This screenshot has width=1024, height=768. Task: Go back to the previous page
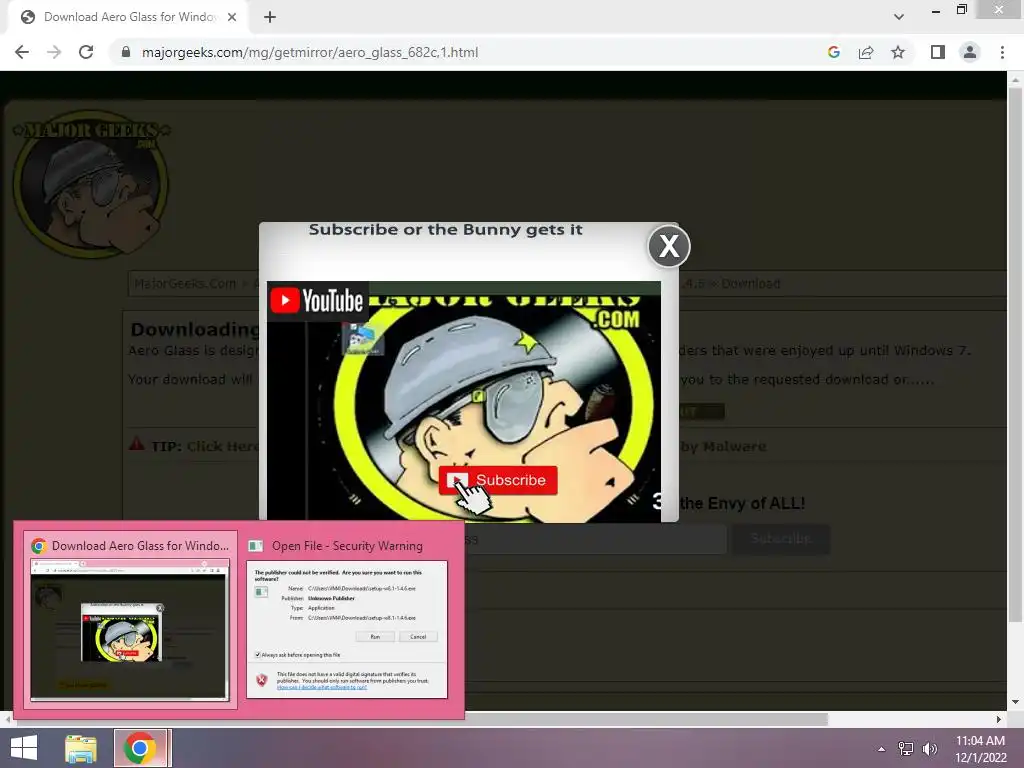coord(22,52)
